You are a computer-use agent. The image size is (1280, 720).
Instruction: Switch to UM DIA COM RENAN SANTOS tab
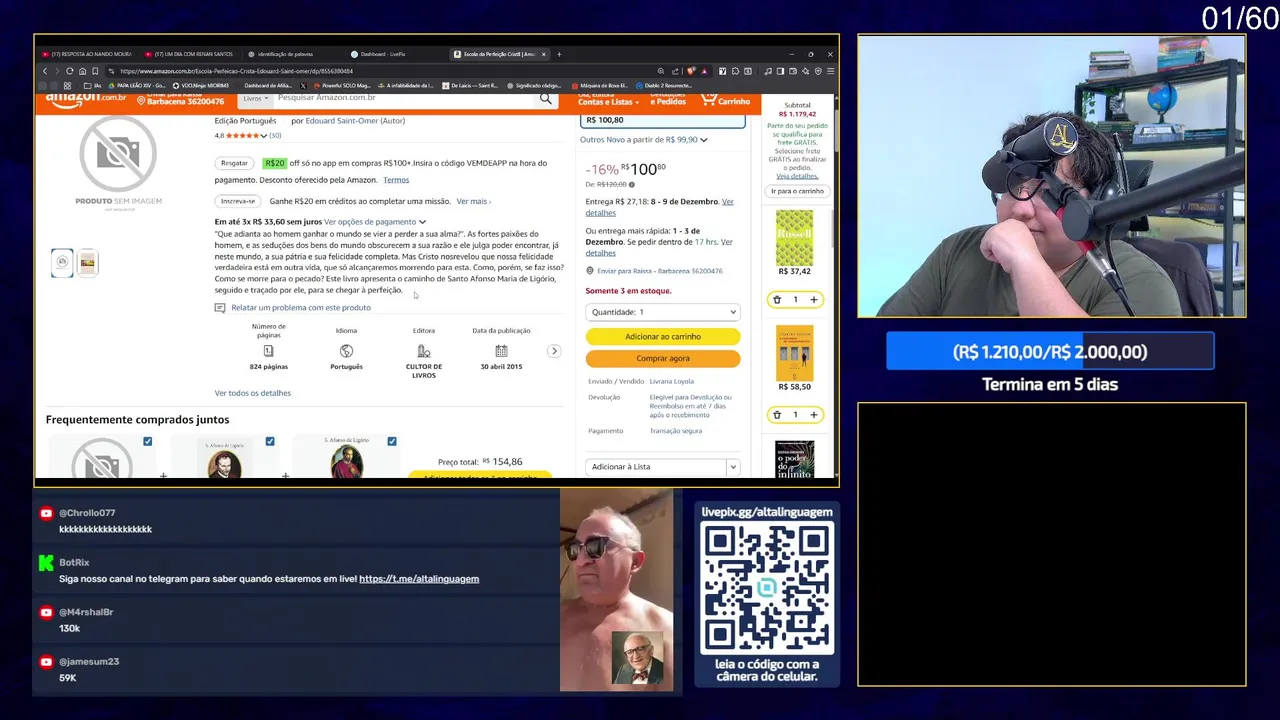coord(190,54)
